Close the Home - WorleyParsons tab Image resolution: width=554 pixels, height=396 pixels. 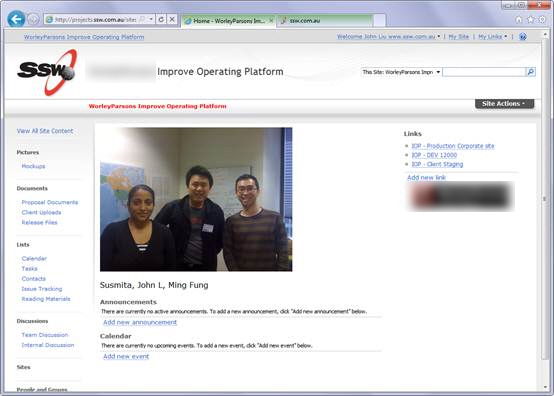[x=271, y=21]
